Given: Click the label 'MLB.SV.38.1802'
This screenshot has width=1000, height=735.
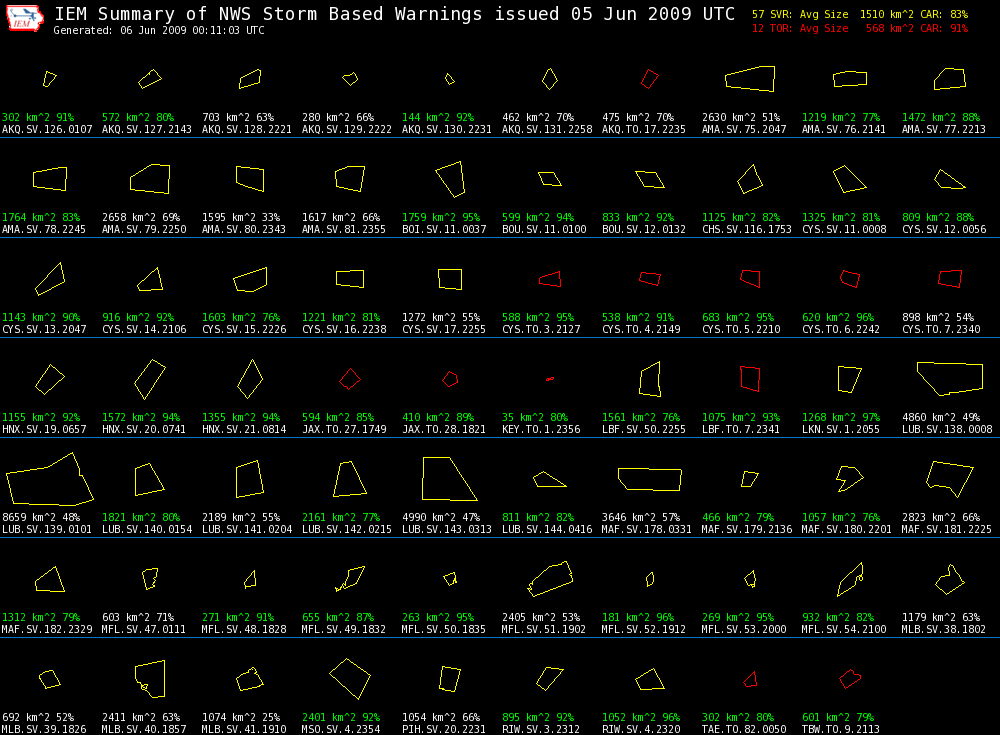Looking at the screenshot, I should pos(943,630).
